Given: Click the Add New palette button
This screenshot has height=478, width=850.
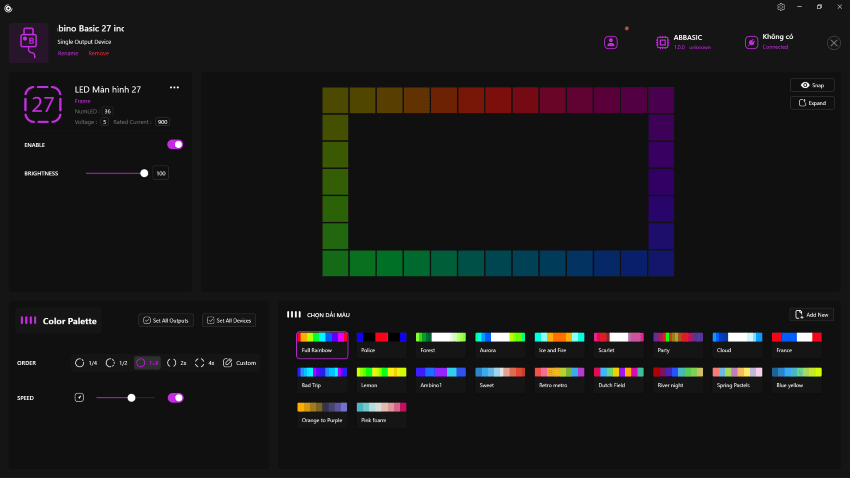Looking at the screenshot, I should point(811,314).
